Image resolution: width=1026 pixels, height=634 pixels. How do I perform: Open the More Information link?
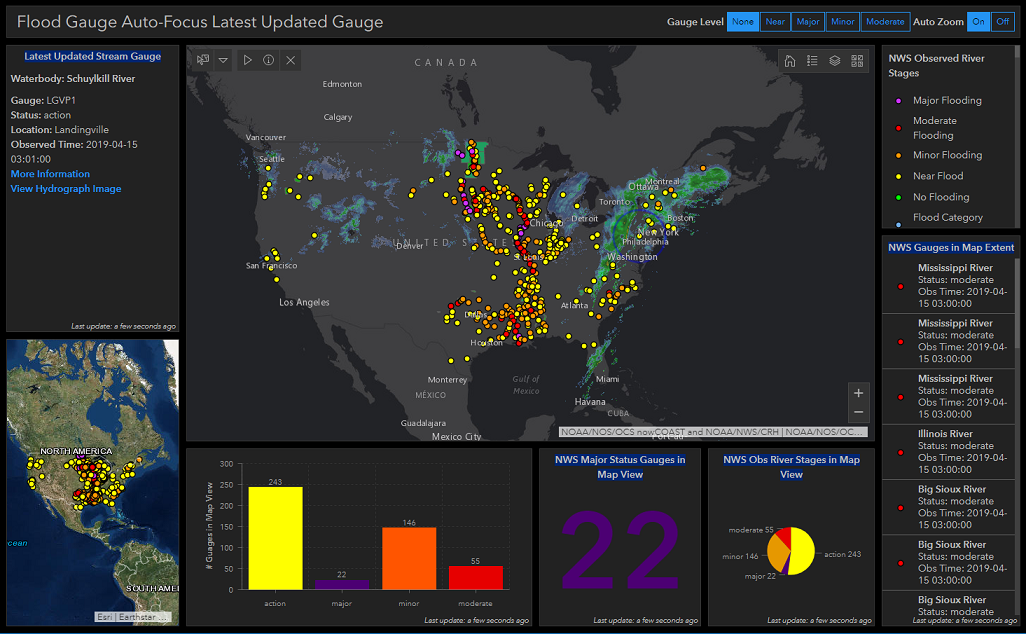(x=49, y=173)
